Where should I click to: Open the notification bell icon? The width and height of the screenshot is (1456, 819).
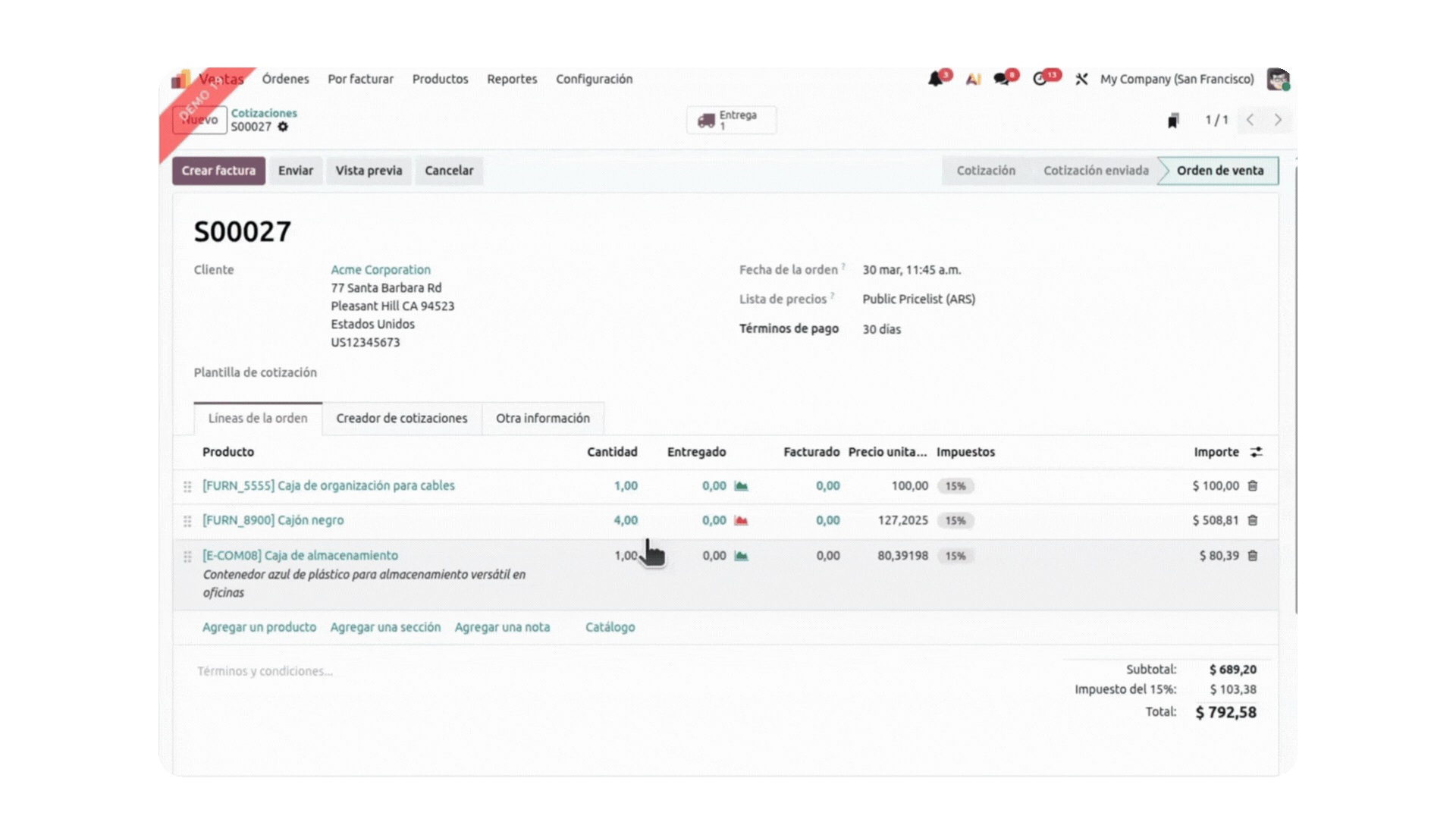click(936, 79)
